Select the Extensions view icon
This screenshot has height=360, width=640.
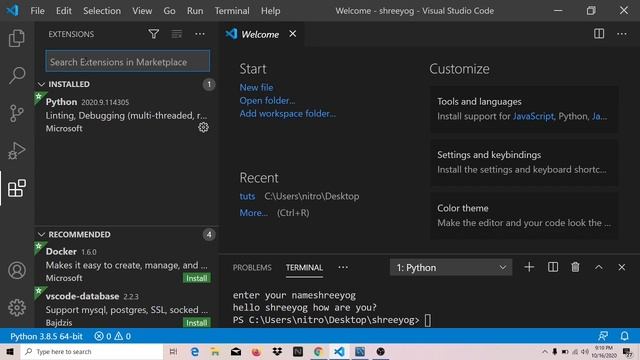coord(17,188)
